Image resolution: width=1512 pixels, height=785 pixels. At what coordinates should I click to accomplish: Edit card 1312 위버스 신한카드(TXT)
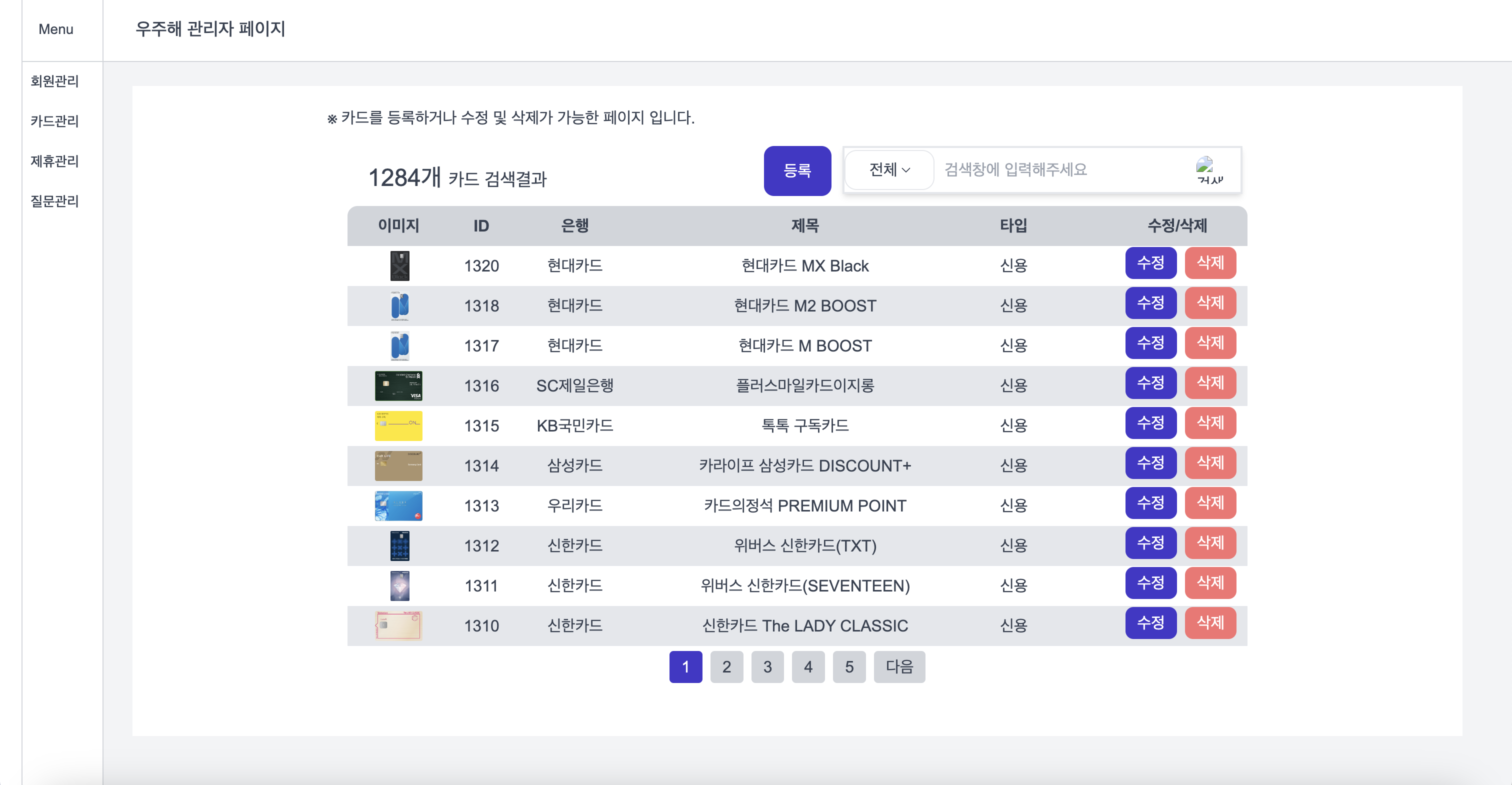click(x=1150, y=542)
